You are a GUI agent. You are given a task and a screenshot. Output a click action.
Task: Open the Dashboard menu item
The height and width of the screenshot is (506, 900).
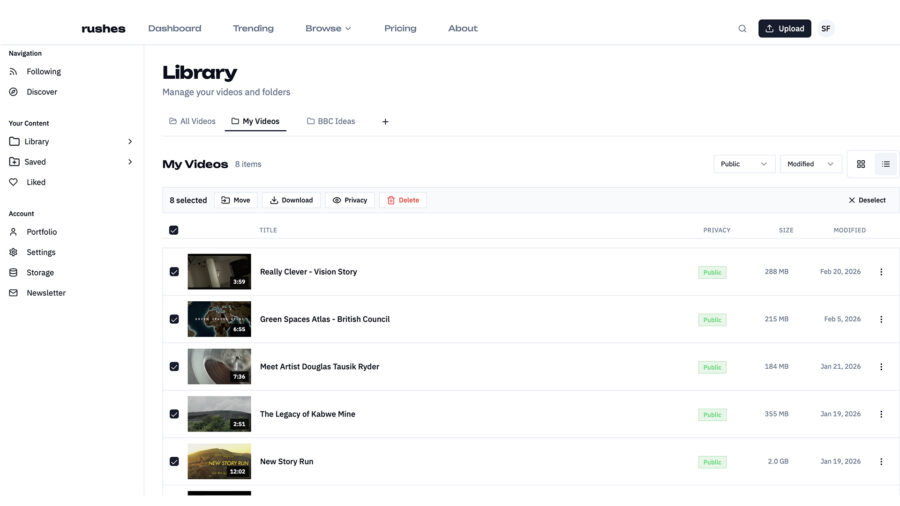click(174, 28)
